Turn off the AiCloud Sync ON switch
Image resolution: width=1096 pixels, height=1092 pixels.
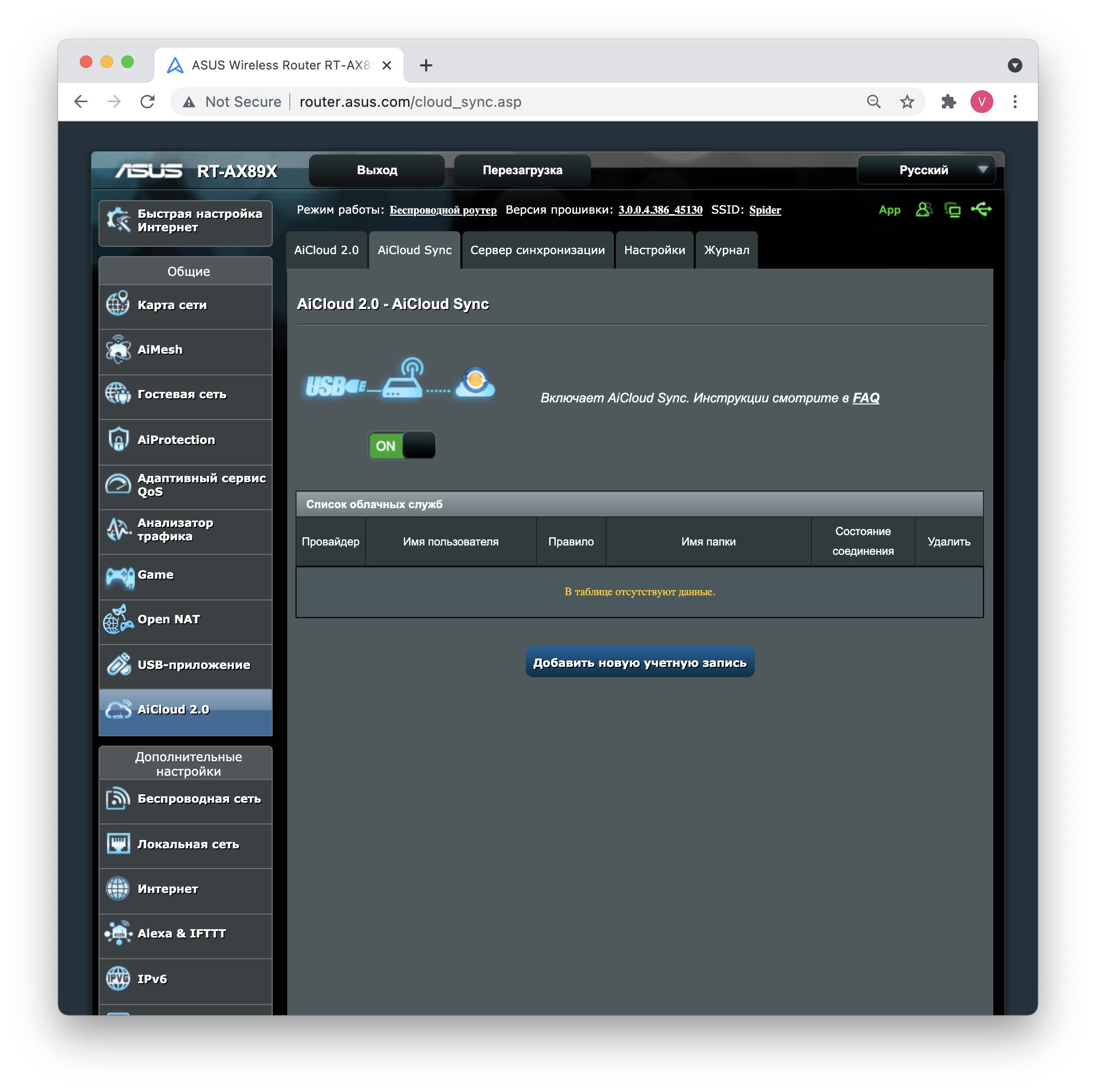click(x=402, y=445)
